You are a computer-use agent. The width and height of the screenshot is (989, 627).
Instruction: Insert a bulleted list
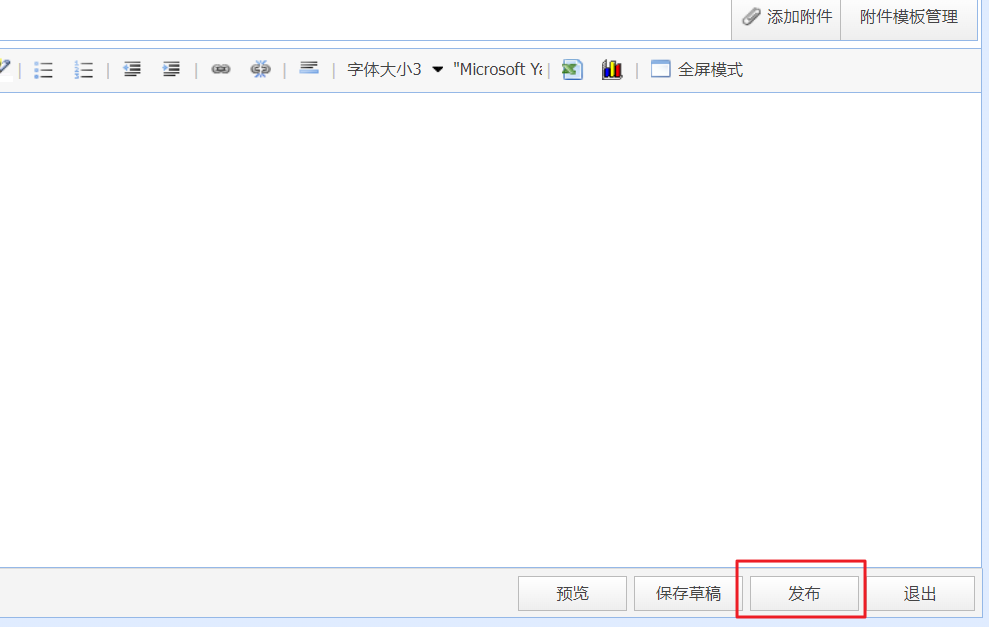tap(44, 69)
